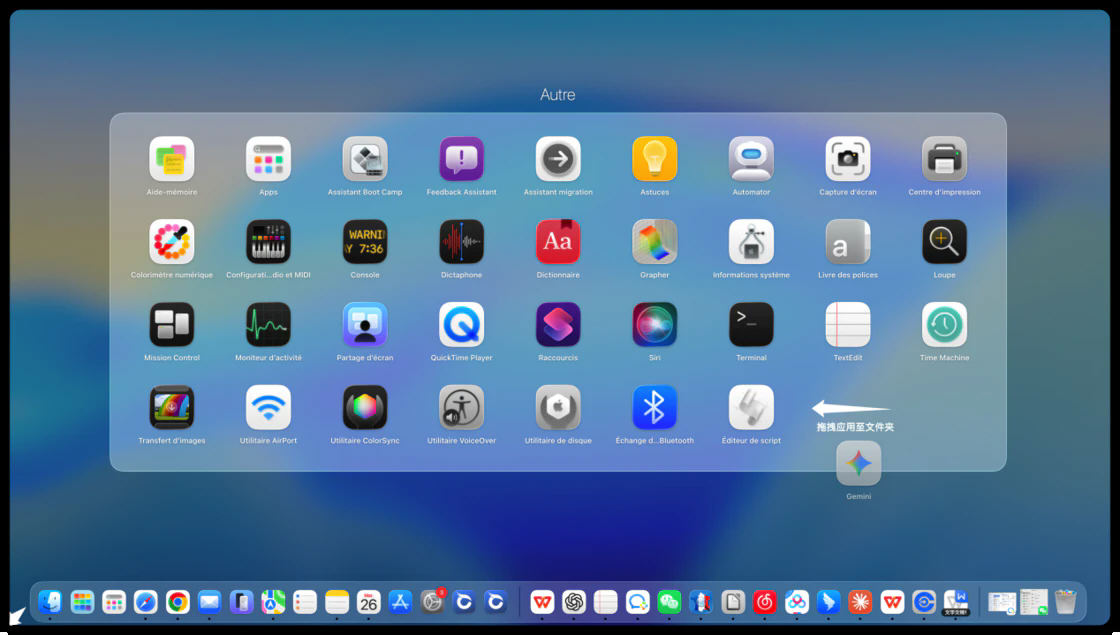This screenshot has width=1120, height=635.
Task: Launch Assistant migration
Action: [x=558, y=159]
